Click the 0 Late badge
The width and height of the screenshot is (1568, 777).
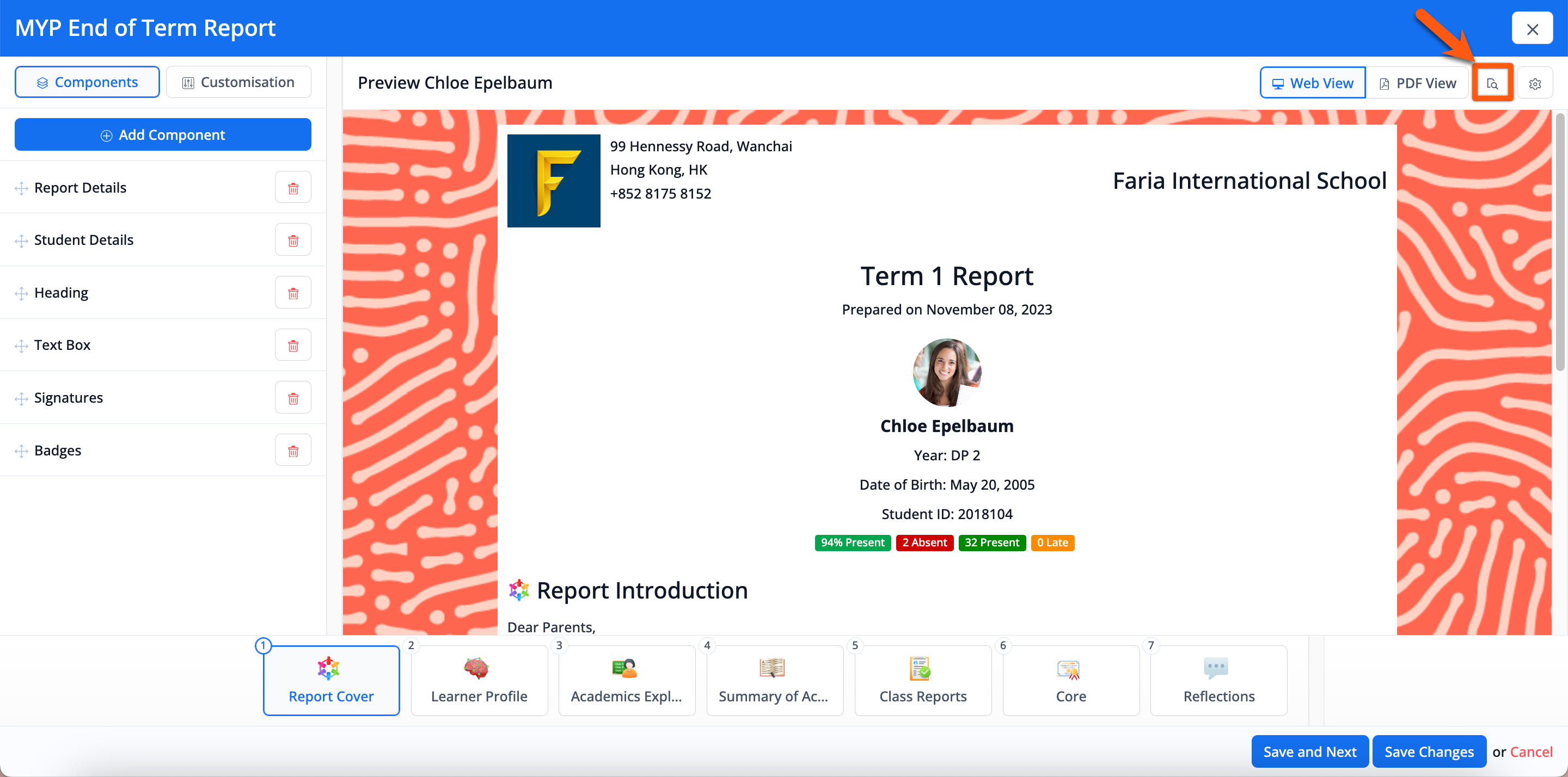[1052, 542]
